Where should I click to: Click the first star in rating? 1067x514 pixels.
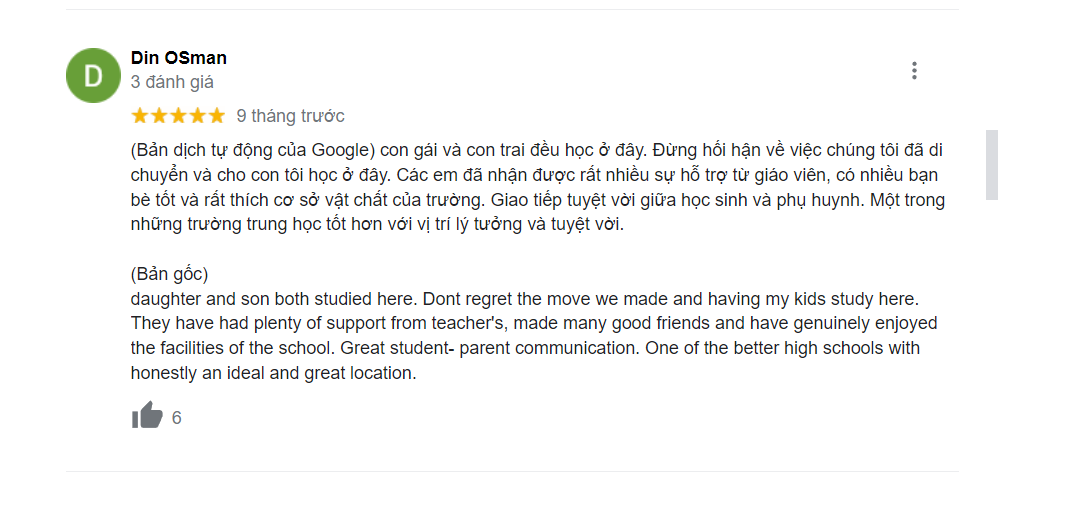(140, 116)
